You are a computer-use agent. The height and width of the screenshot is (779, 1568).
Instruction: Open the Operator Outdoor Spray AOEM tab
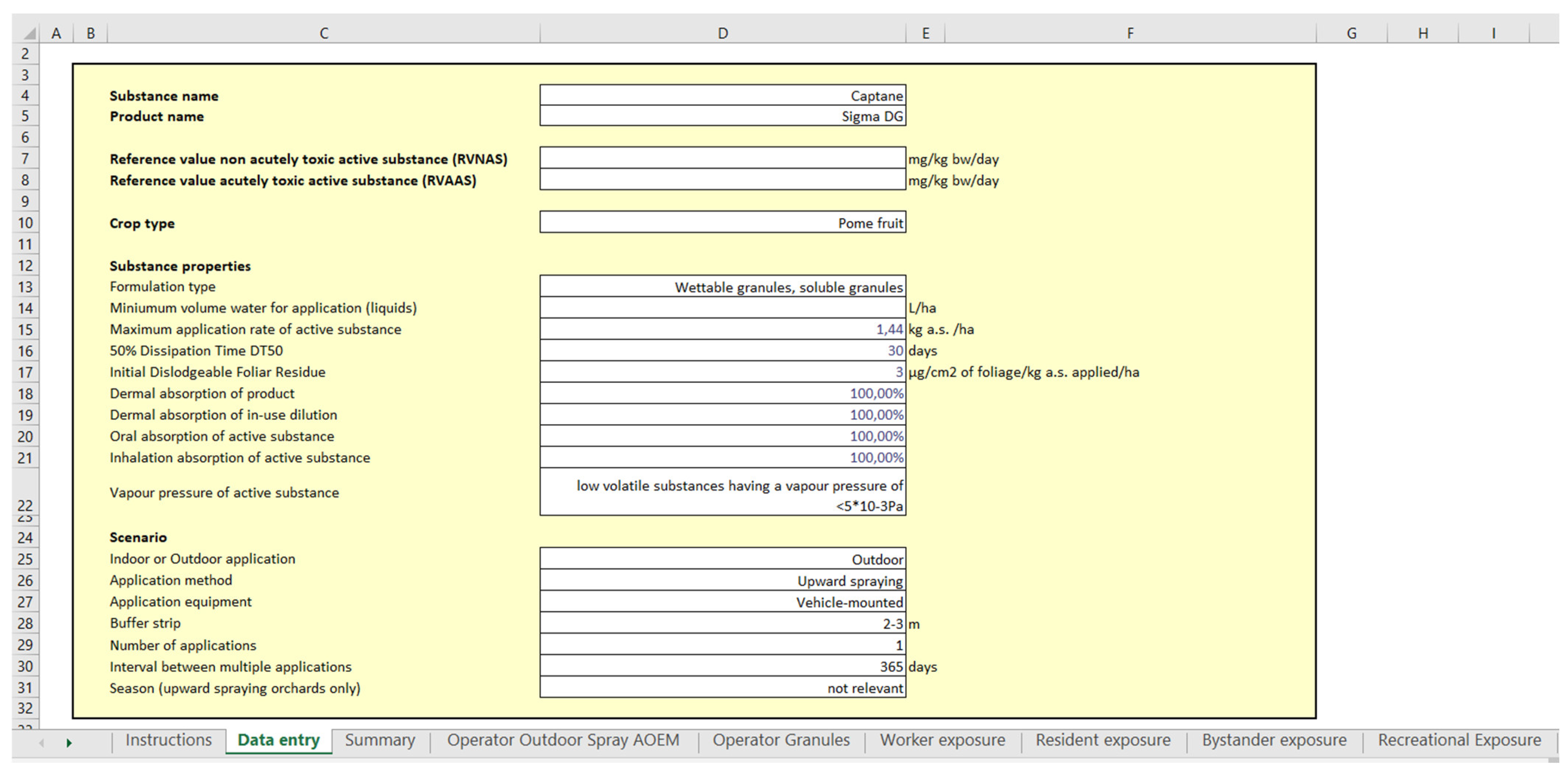coord(563,740)
